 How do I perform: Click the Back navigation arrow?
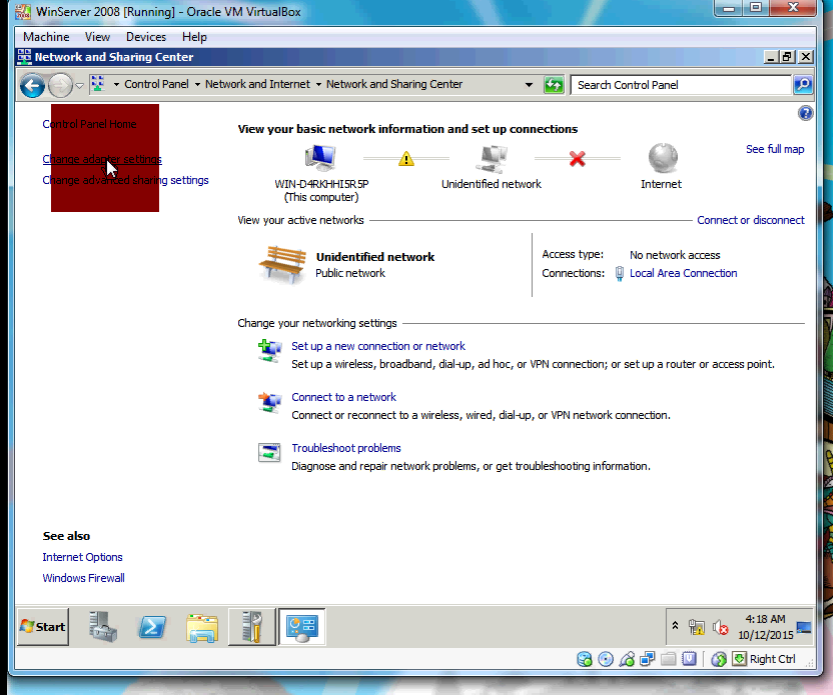click(x=32, y=85)
